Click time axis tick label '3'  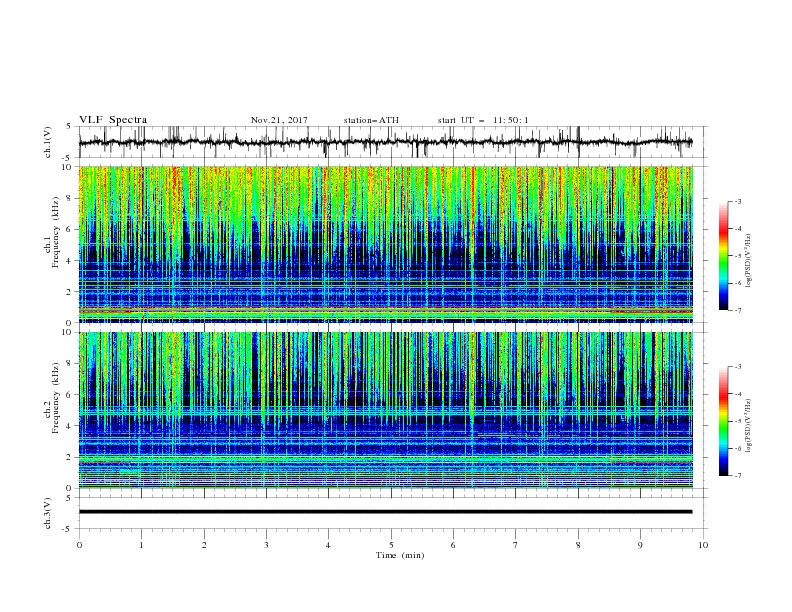coord(266,545)
